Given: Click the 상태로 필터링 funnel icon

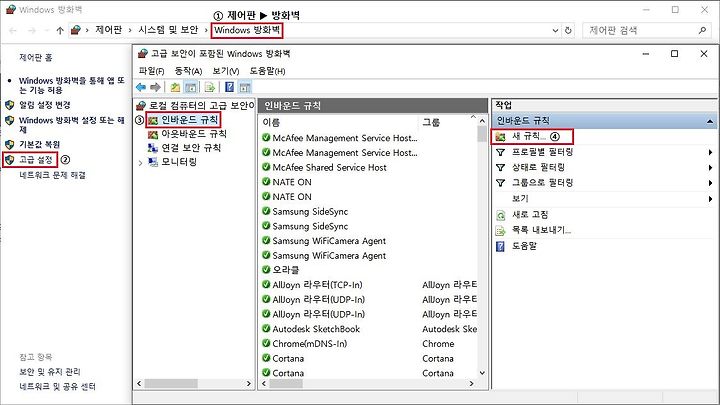Looking at the screenshot, I should [501, 168].
